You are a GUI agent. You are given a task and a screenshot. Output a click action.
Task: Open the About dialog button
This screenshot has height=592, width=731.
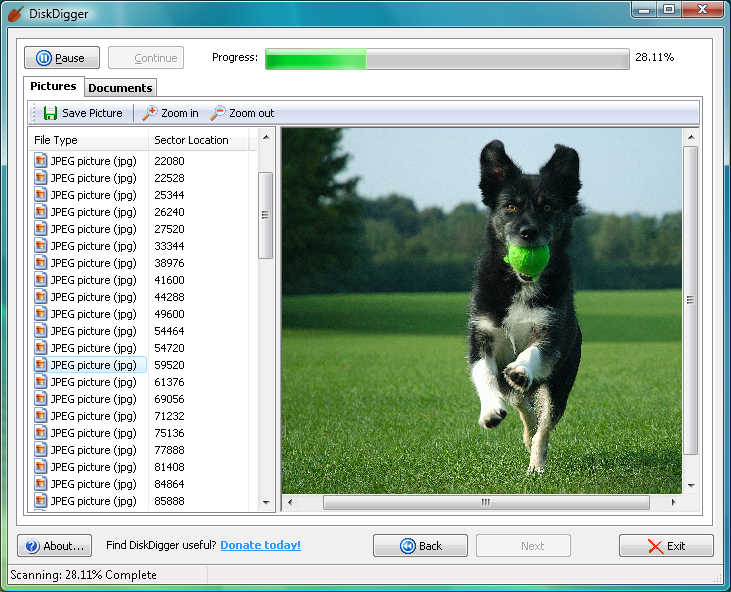(x=55, y=546)
